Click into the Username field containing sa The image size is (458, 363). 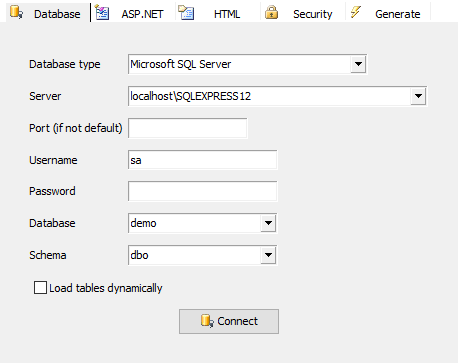[x=202, y=160]
